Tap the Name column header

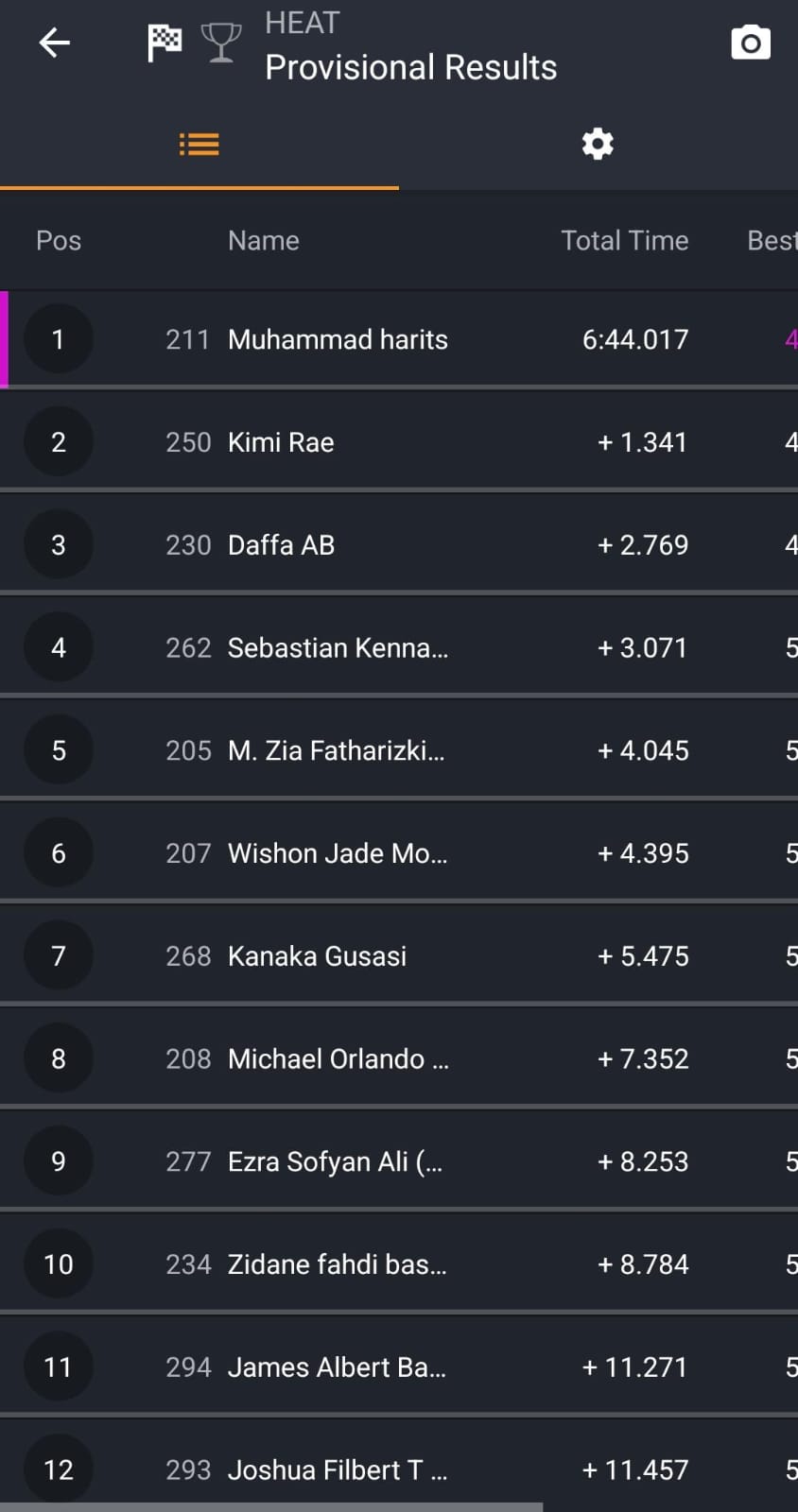(264, 241)
